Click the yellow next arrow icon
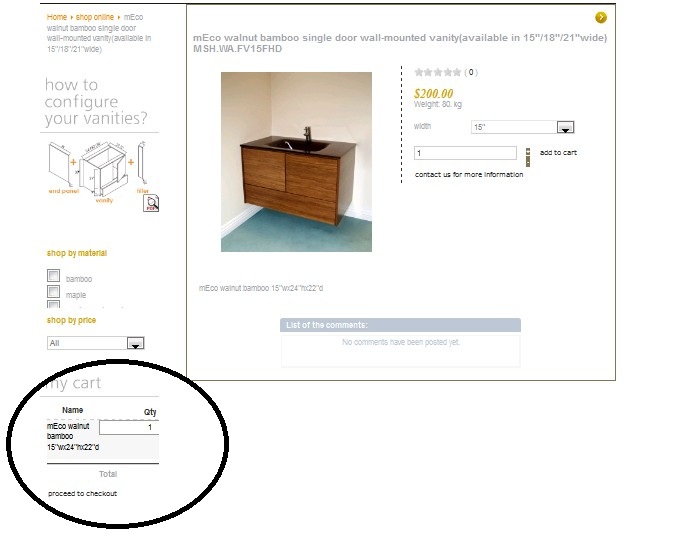 coord(601,17)
